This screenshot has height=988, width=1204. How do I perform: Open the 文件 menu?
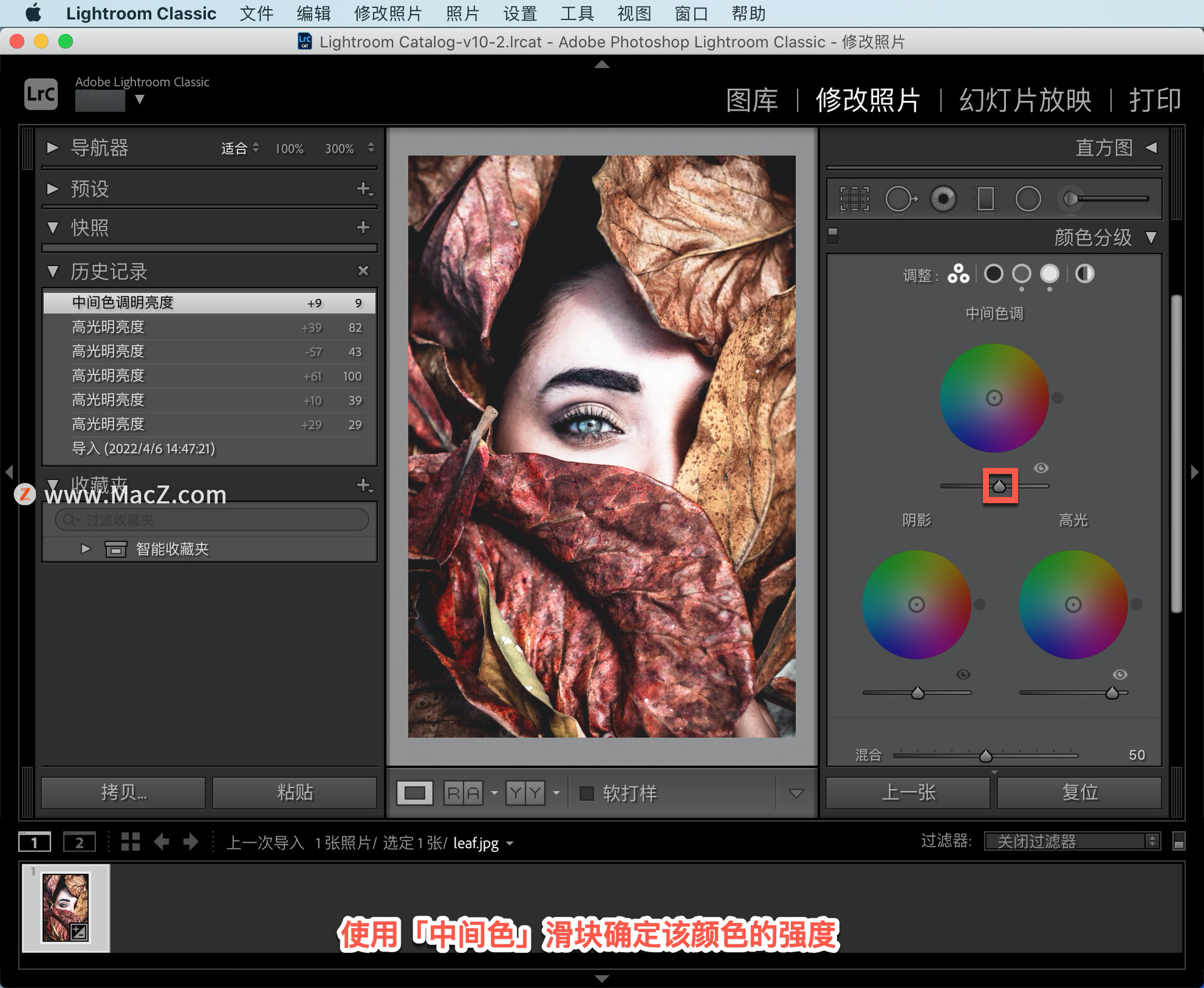tap(256, 13)
